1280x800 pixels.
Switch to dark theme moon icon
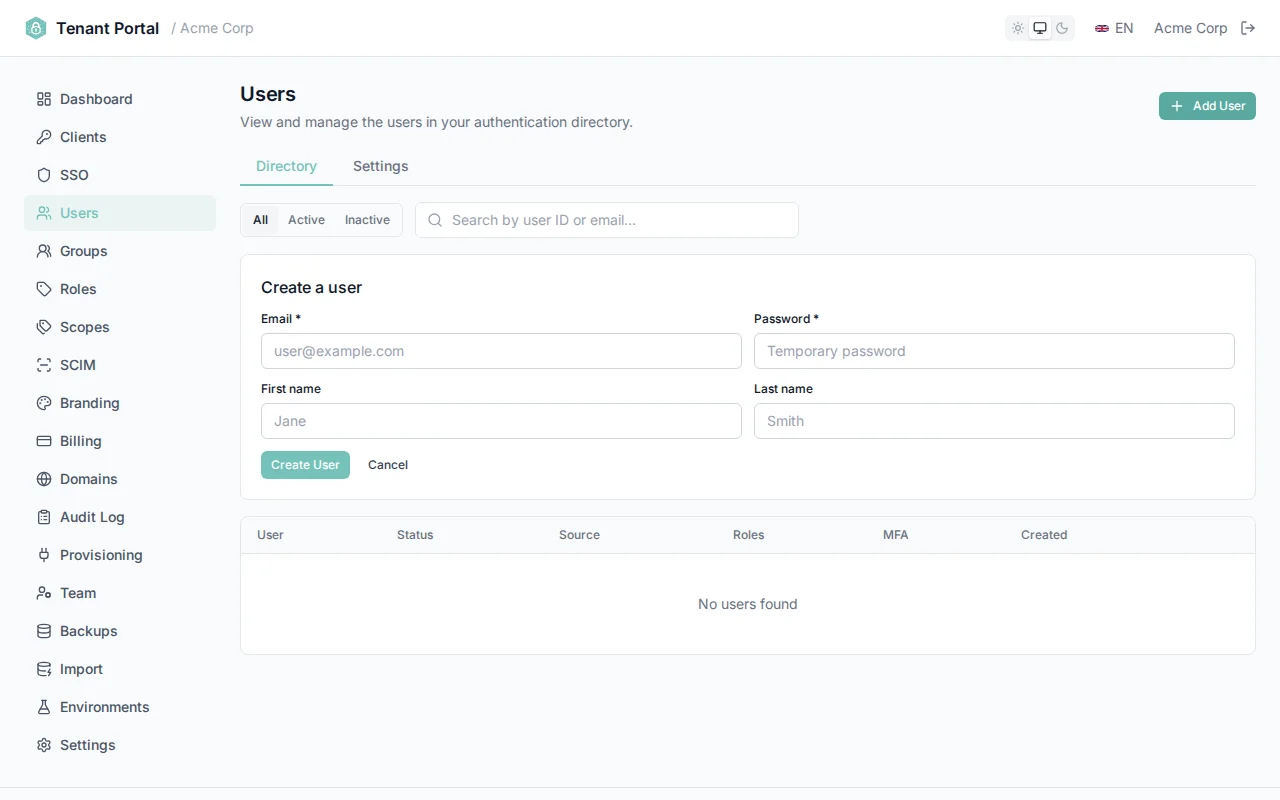coord(1062,28)
